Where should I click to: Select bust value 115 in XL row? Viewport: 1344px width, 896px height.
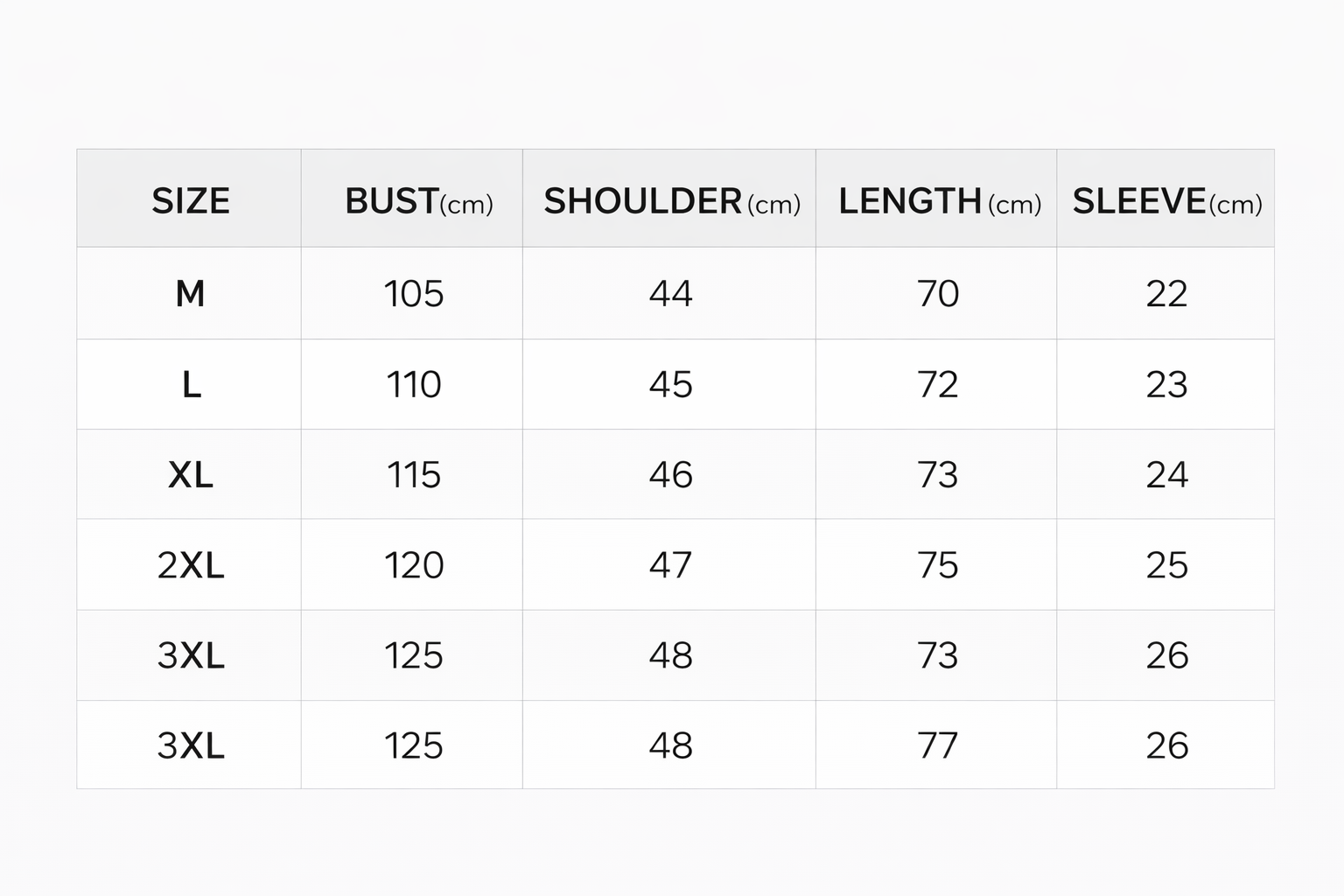click(414, 475)
